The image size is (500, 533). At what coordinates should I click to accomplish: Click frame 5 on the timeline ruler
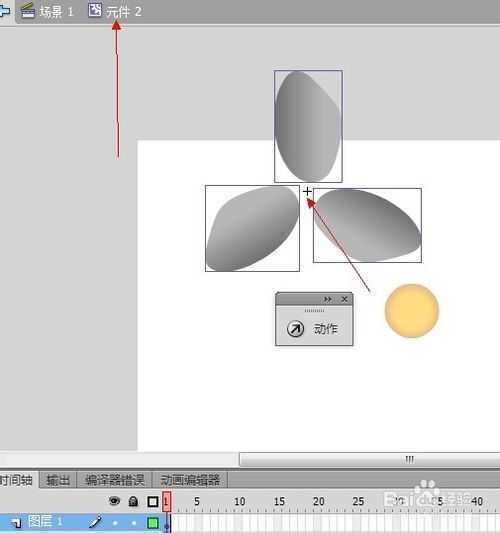(197, 501)
